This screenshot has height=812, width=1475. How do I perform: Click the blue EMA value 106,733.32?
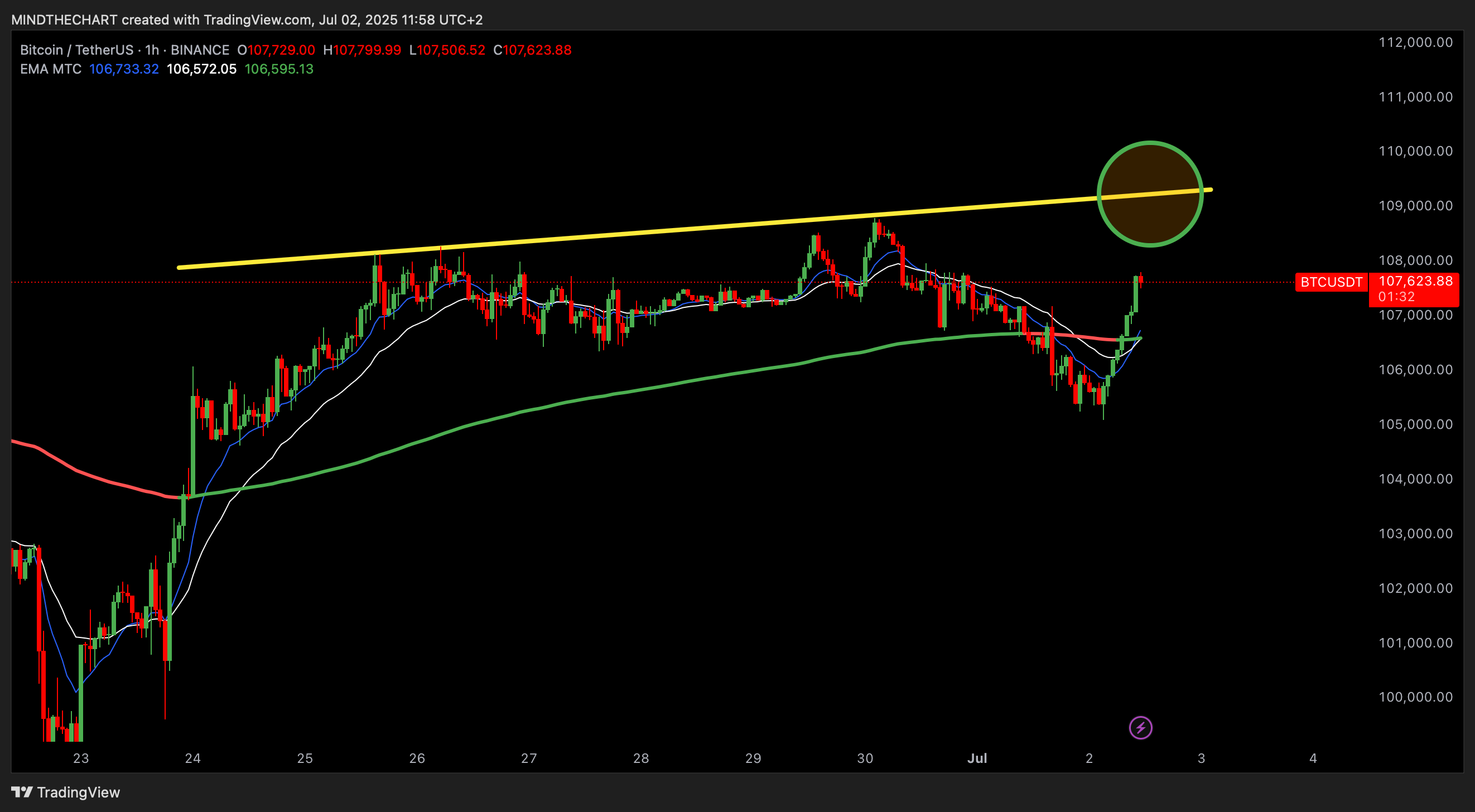(x=124, y=69)
